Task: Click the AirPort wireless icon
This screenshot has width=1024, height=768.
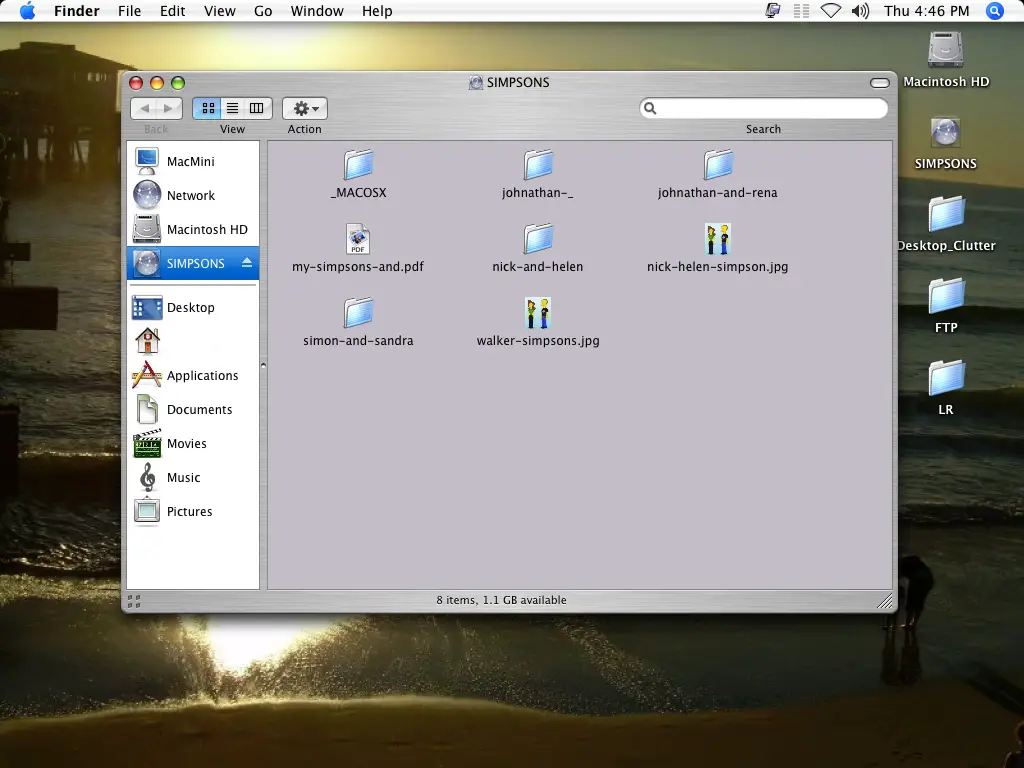Action: pyautogui.click(x=831, y=11)
